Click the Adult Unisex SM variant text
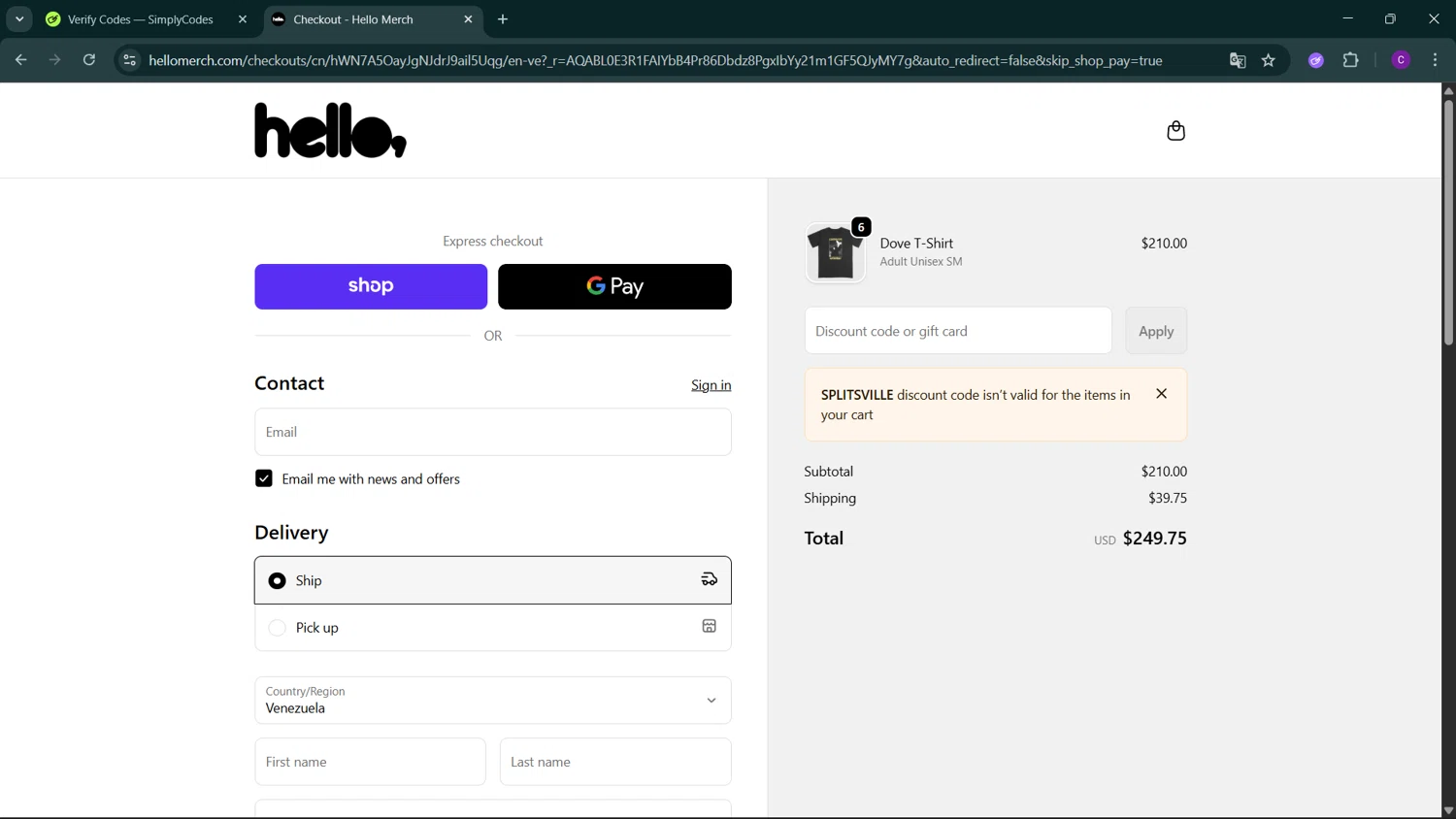Viewport: 1456px width, 819px height. coord(921,262)
